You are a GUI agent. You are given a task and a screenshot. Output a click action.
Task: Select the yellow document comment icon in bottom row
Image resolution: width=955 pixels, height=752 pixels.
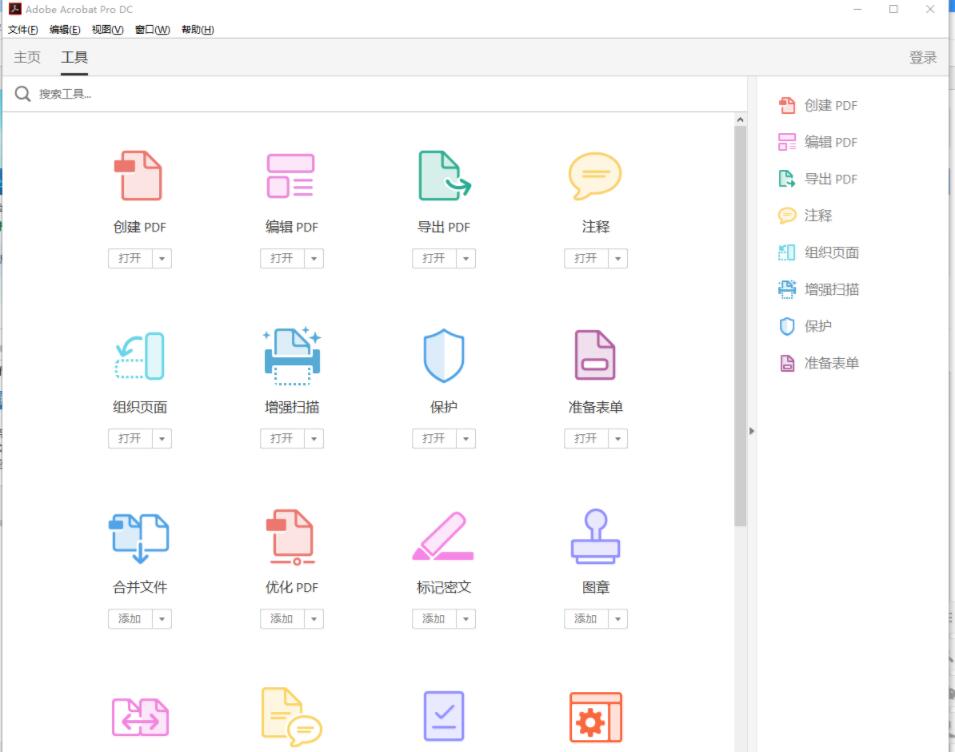[x=292, y=717]
